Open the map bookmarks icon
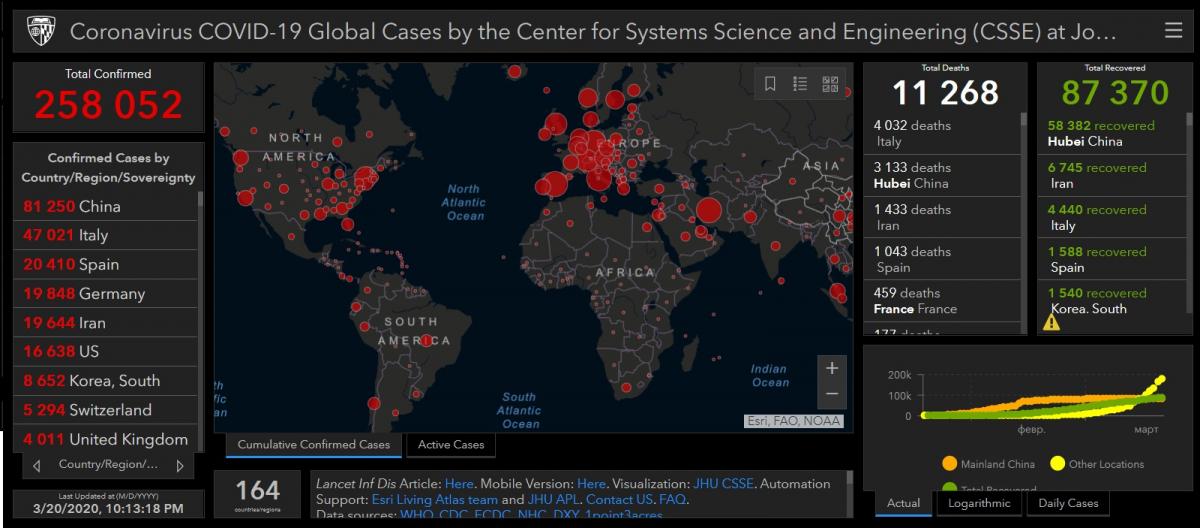This screenshot has height=528, width=1200. click(770, 84)
